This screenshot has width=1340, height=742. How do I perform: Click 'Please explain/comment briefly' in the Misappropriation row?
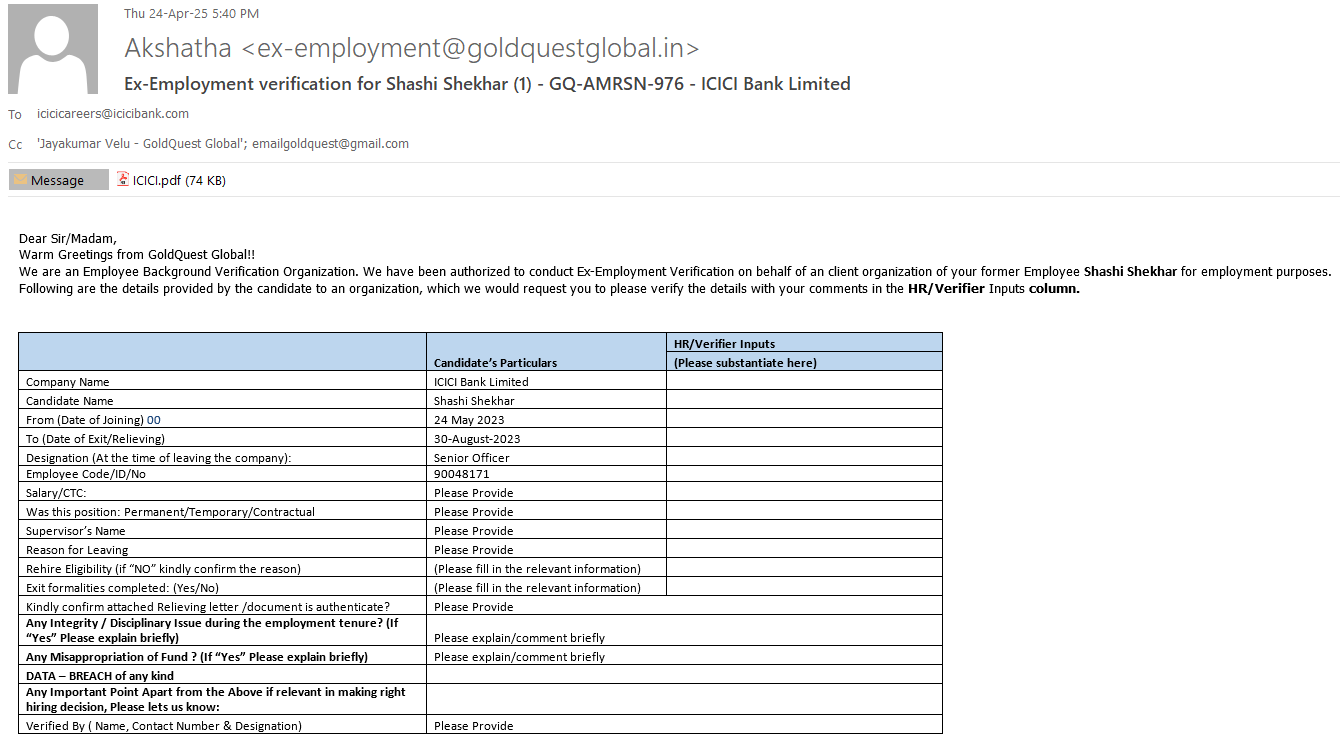[519, 657]
